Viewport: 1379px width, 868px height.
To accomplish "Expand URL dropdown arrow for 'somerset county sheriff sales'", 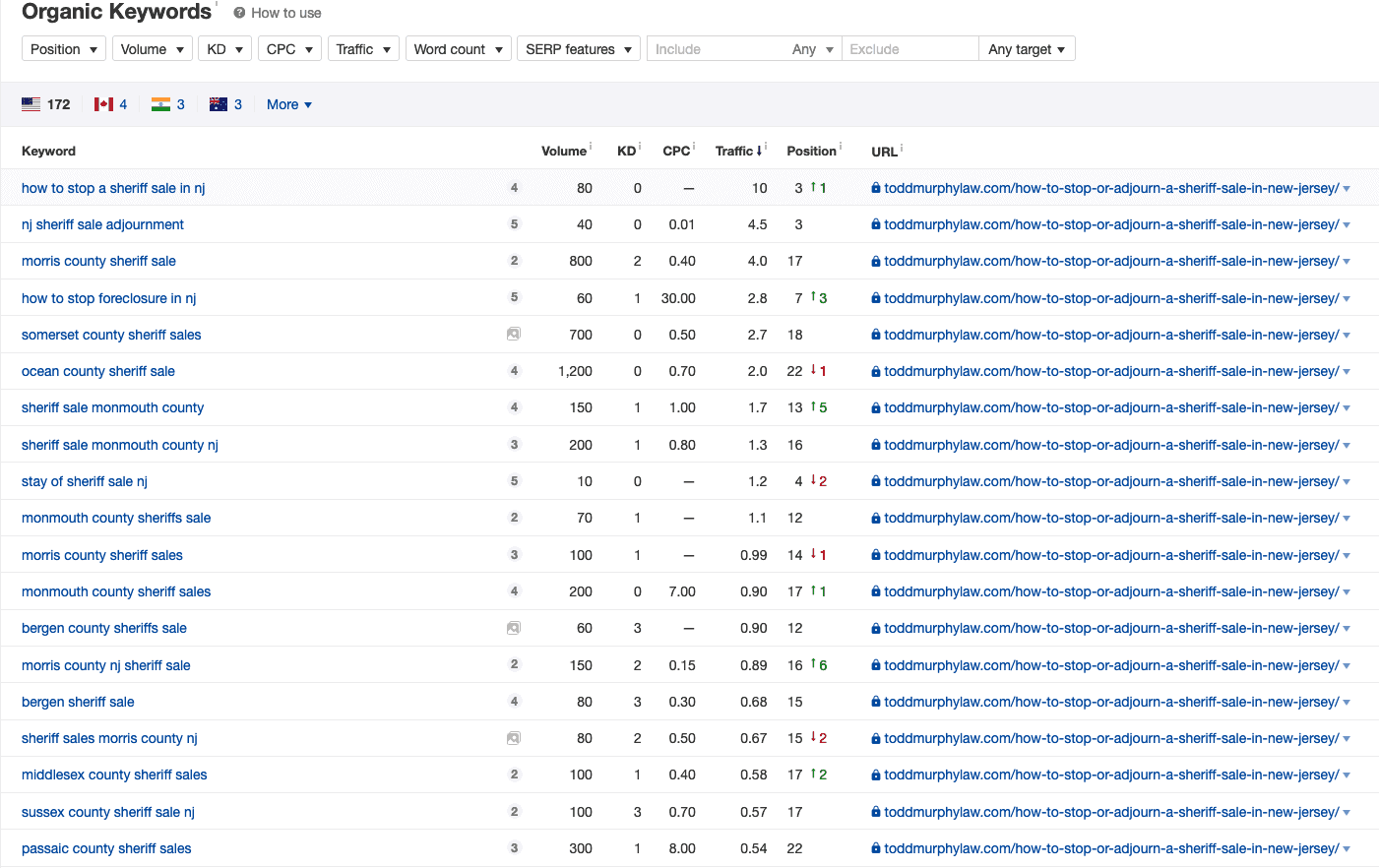I will point(1347,336).
